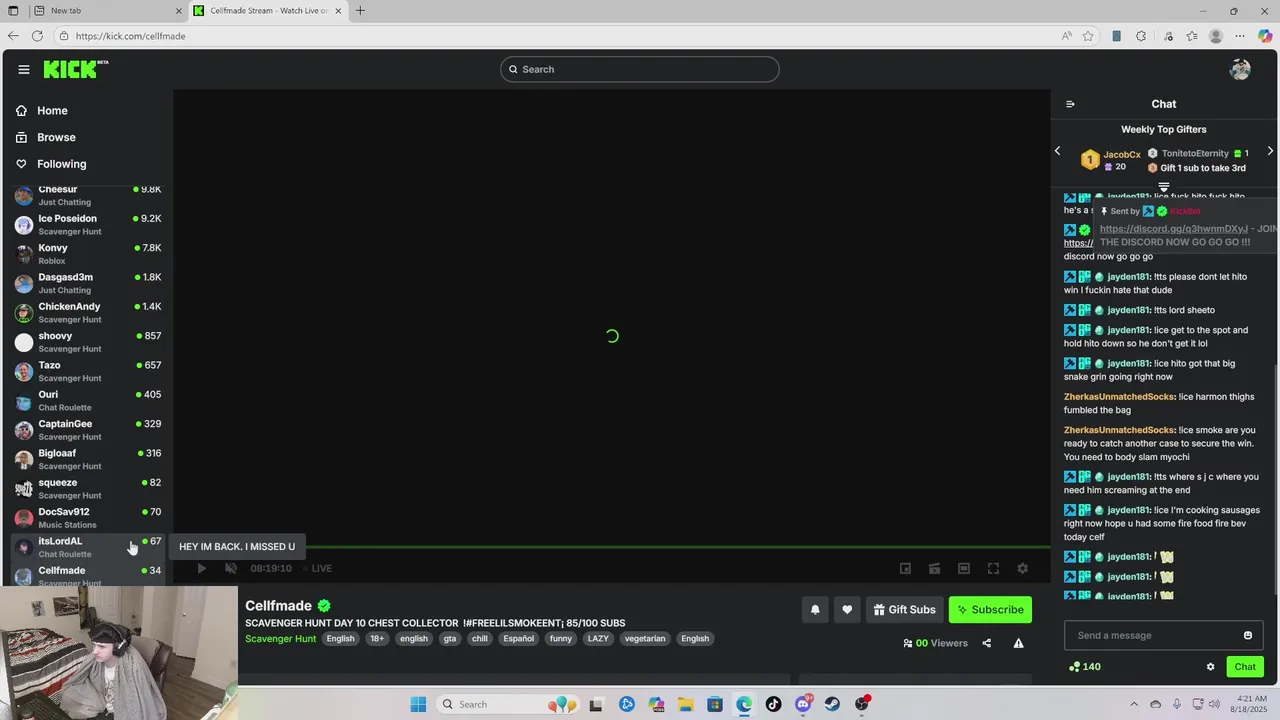Open the TikTok app from the taskbar
1280x720 pixels.
click(773, 704)
